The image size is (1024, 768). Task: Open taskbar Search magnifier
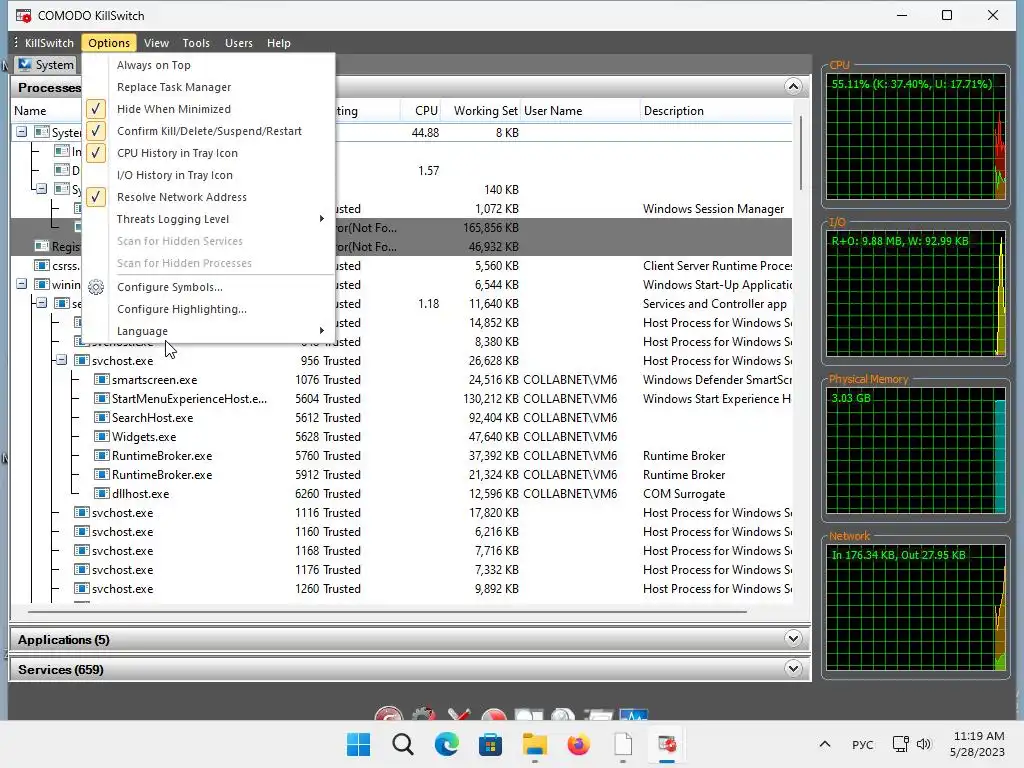[403, 744]
